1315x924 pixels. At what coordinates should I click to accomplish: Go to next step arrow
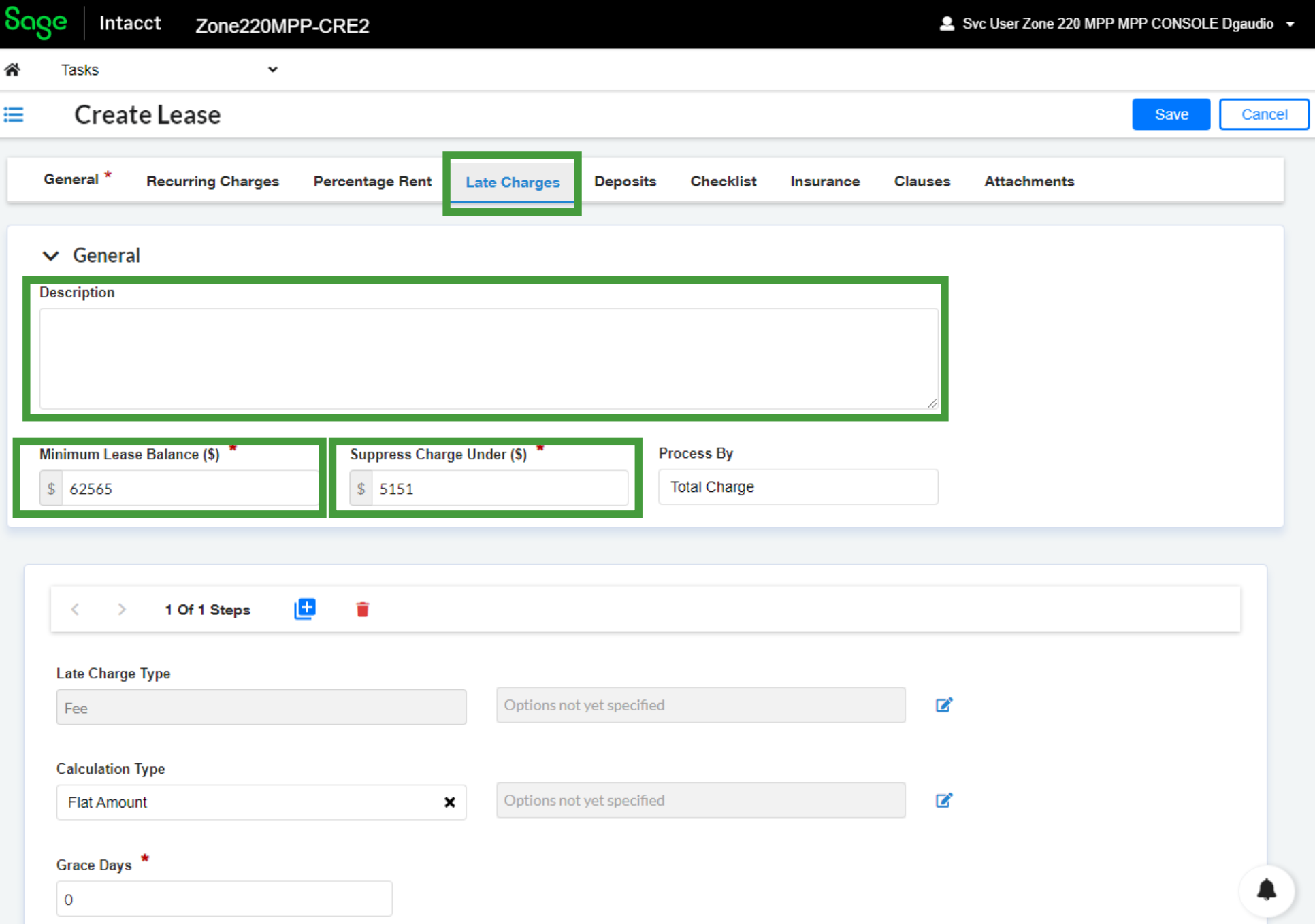point(122,609)
